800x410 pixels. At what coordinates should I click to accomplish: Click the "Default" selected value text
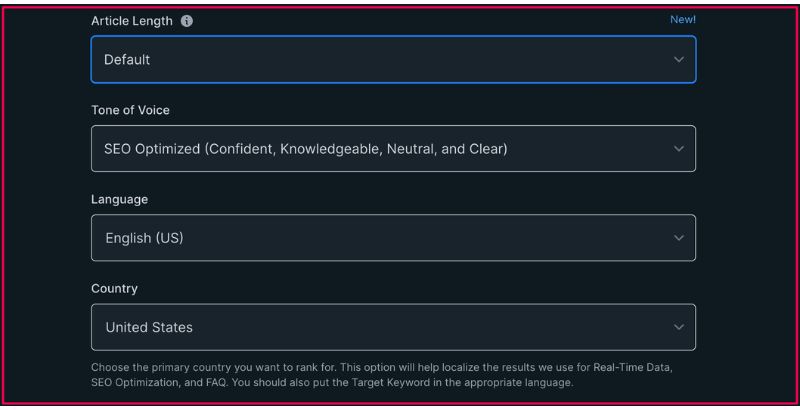coord(127,60)
